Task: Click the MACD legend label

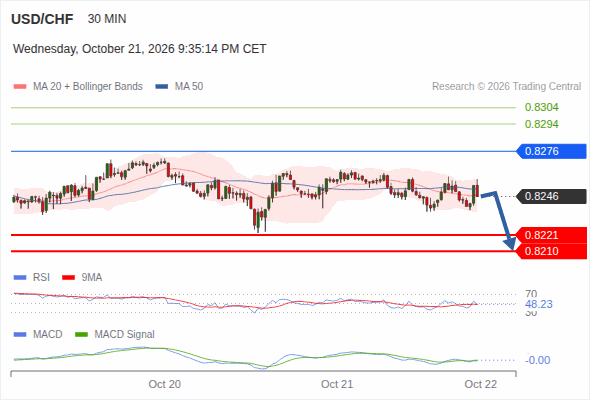Action: [47, 335]
